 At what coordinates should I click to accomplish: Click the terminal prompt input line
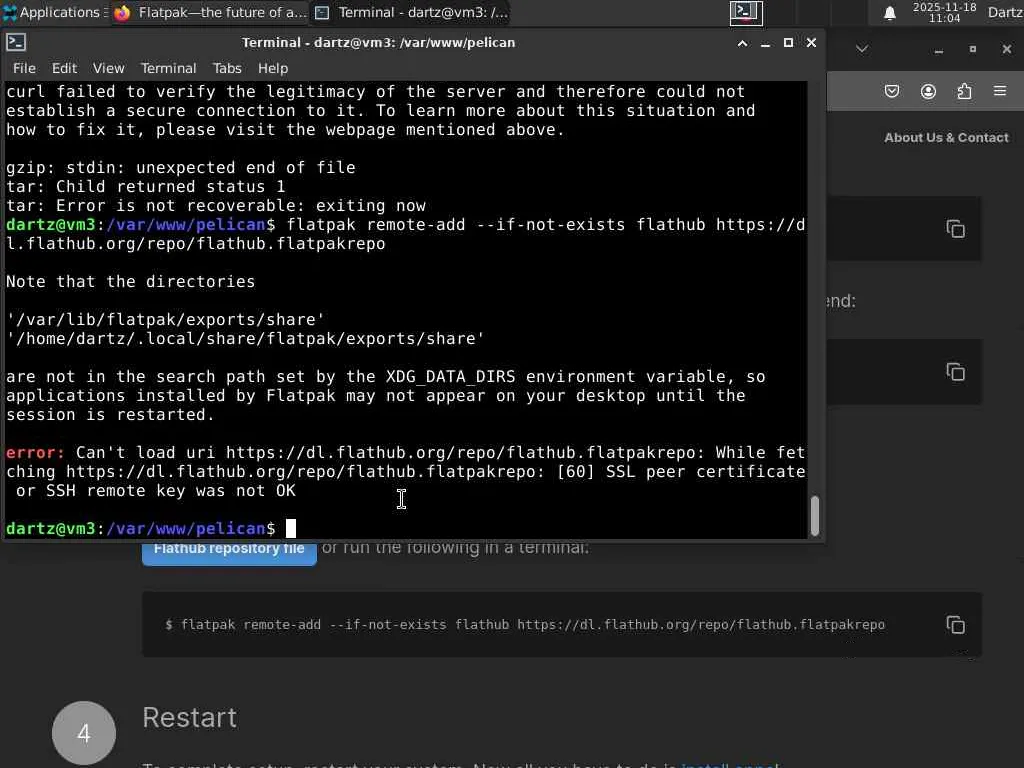tap(405, 528)
